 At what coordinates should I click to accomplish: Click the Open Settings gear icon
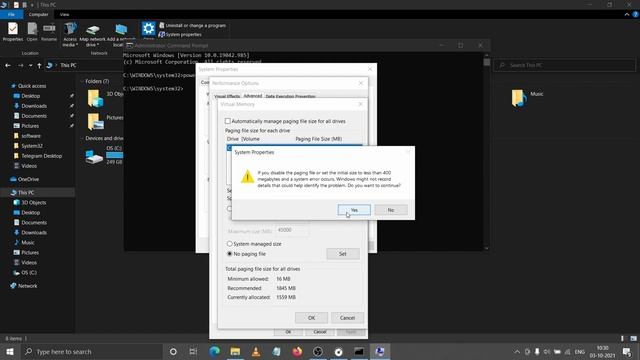149,30
